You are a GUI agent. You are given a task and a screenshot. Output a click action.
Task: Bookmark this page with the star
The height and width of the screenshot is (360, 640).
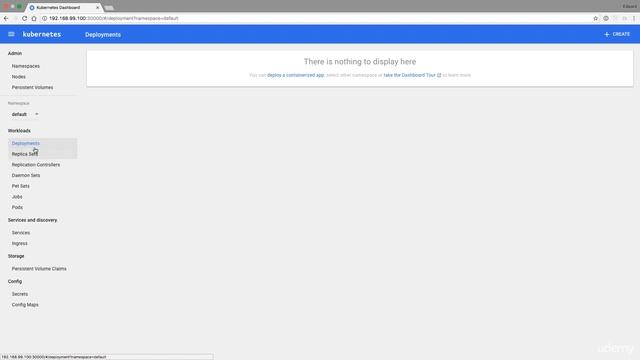[x=596, y=18]
